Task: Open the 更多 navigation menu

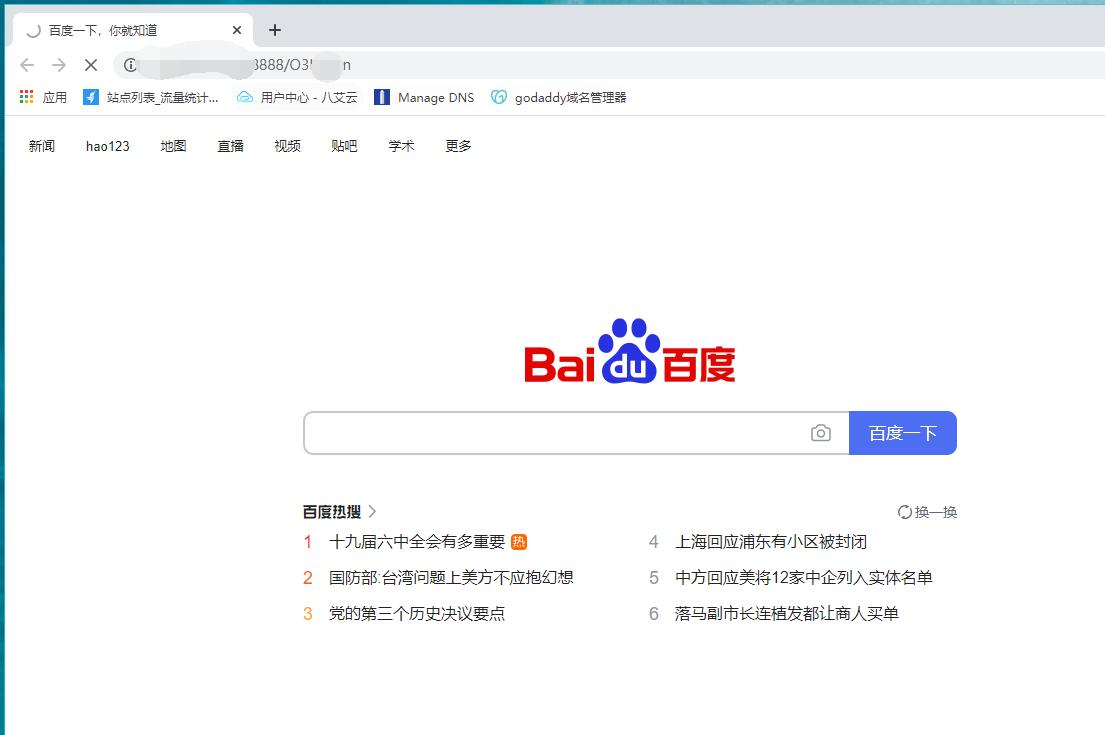Action: tap(458, 146)
